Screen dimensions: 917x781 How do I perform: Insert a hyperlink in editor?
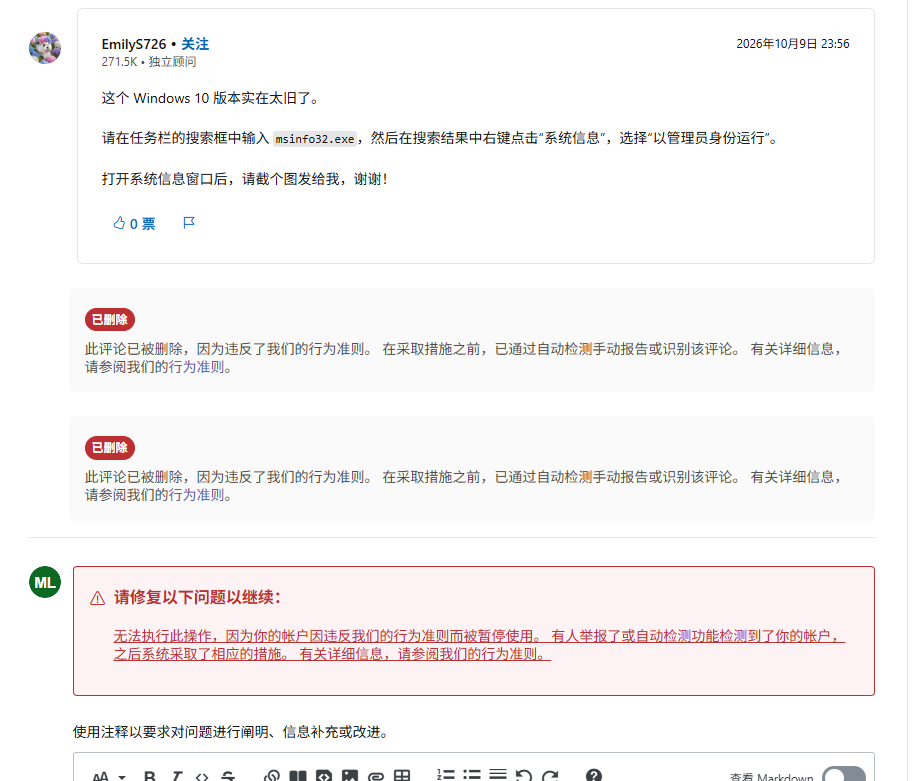click(272, 776)
